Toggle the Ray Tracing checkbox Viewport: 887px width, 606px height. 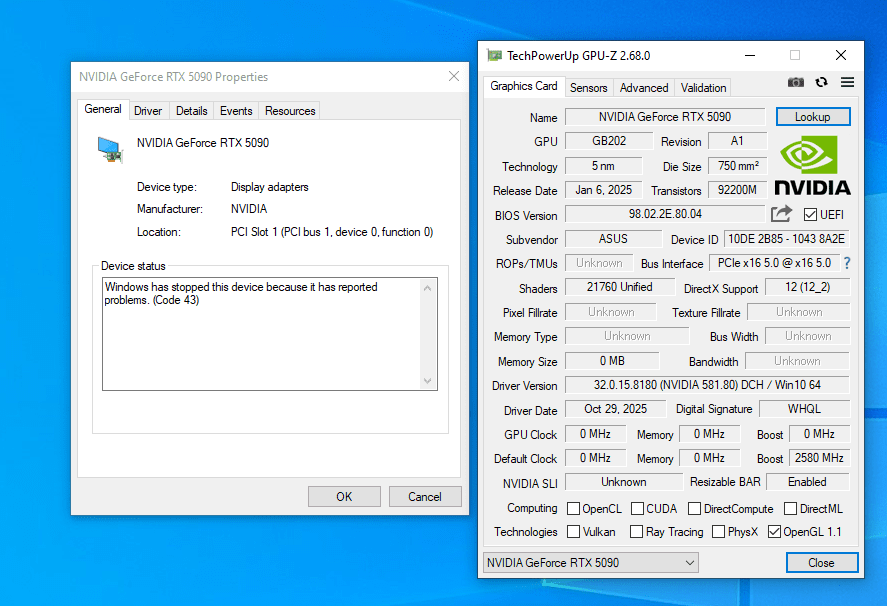[636, 532]
